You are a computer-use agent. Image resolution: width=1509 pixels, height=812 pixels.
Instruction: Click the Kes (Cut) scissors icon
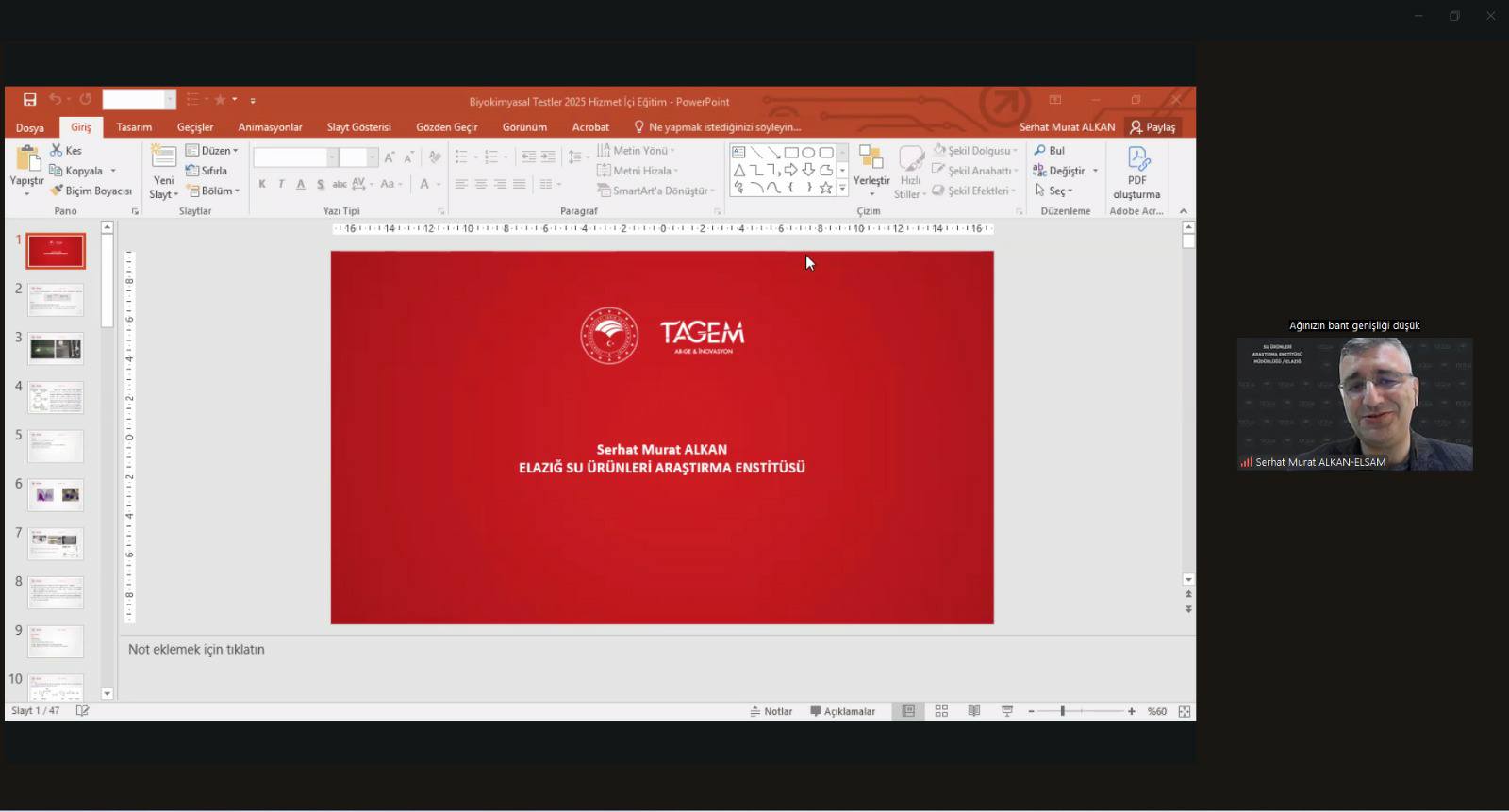(57, 151)
